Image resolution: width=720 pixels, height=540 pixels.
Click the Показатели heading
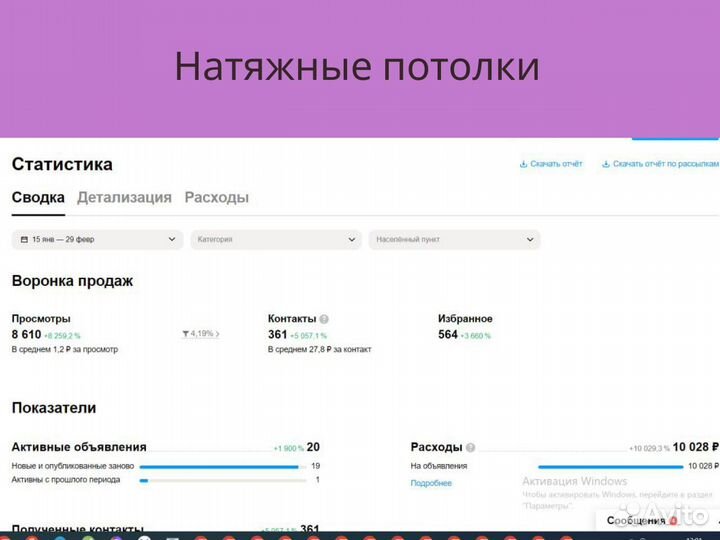pyautogui.click(x=54, y=408)
